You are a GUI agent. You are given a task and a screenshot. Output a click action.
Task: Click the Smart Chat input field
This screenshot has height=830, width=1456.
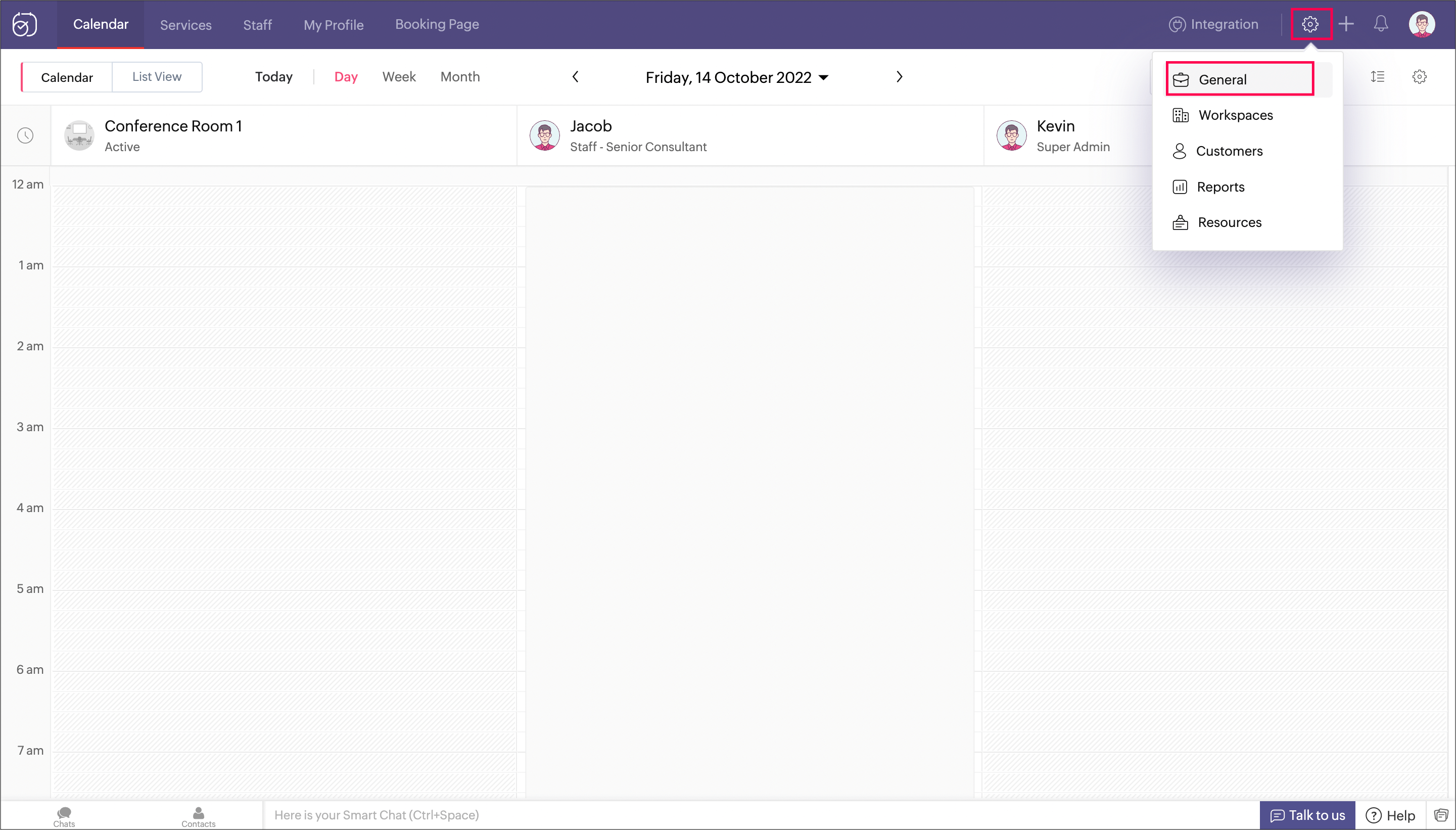click(761, 815)
